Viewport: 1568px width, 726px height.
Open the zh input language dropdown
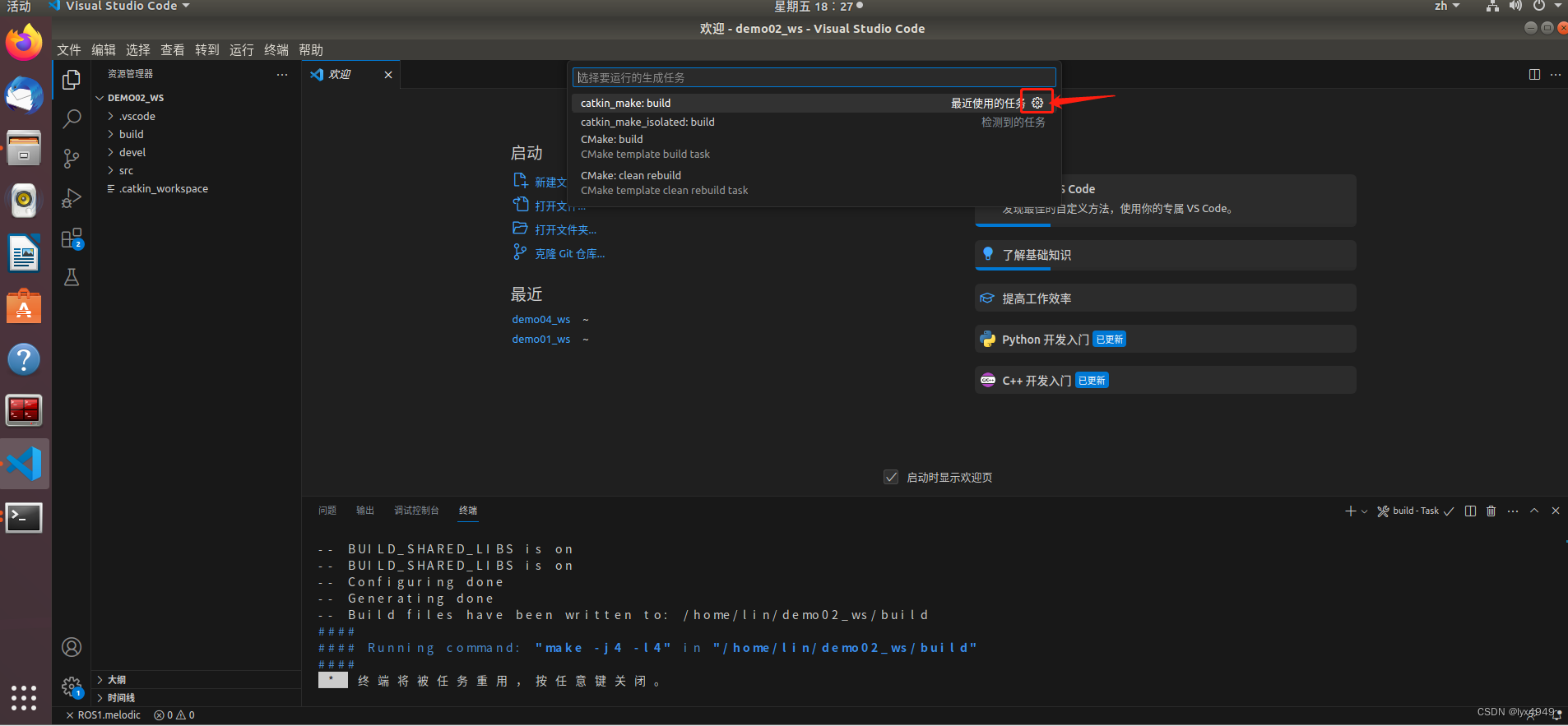tap(1447, 7)
